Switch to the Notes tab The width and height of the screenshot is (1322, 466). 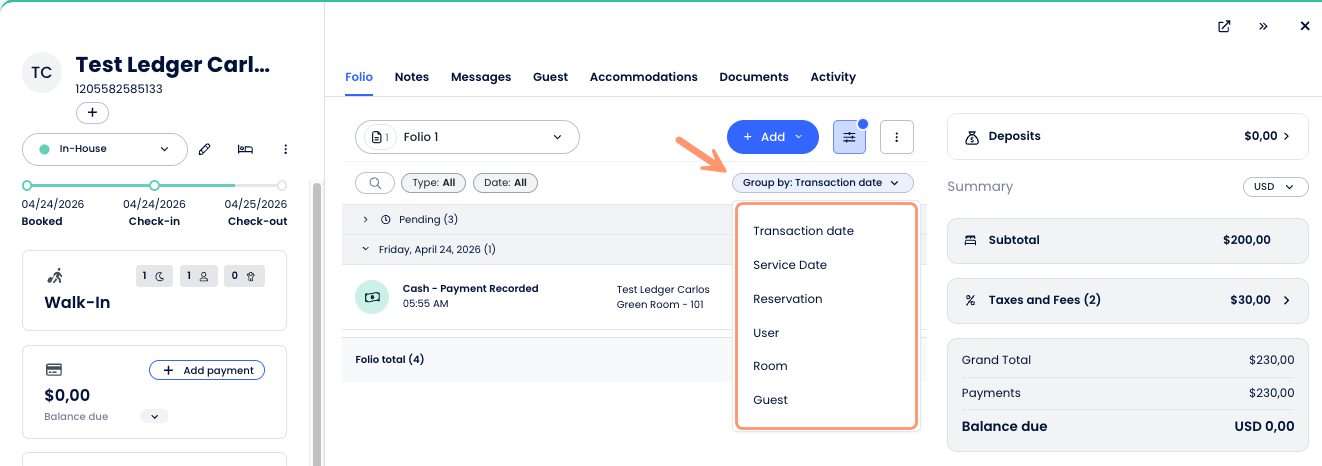click(412, 77)
